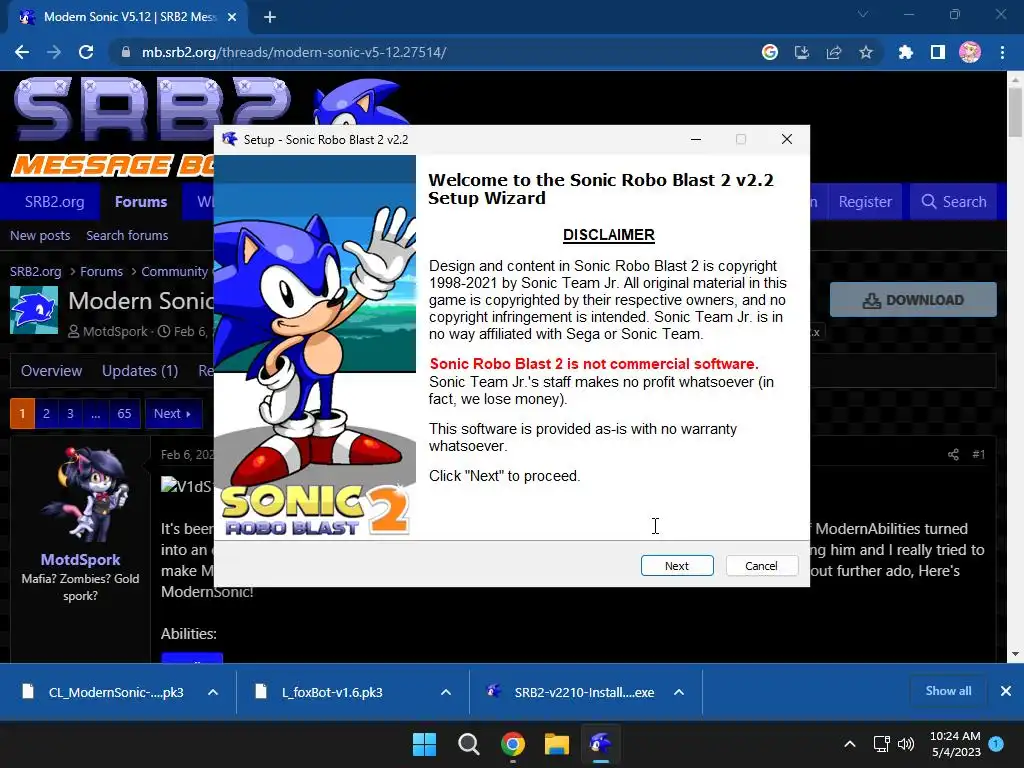Cancel the Sonic Robo Blast 2 setup
This screenshot has height=768, width=1024.
(x=761, y=566)
